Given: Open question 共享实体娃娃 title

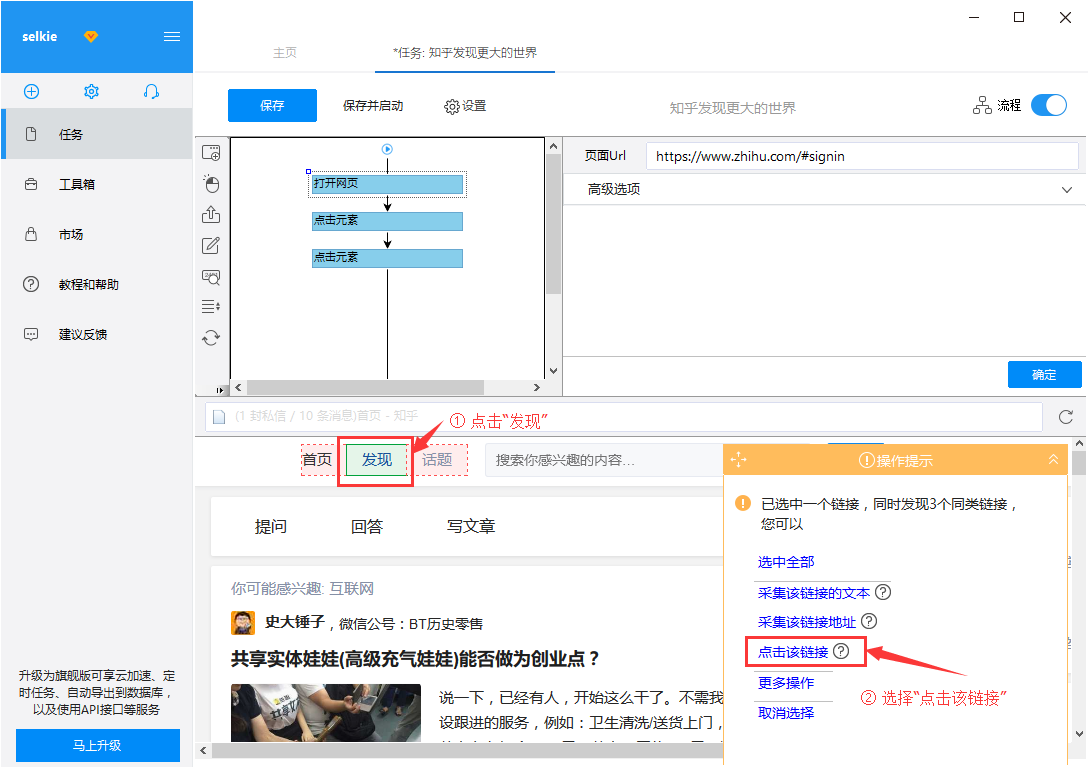Looking at the screenshot, I should (415, 659).
